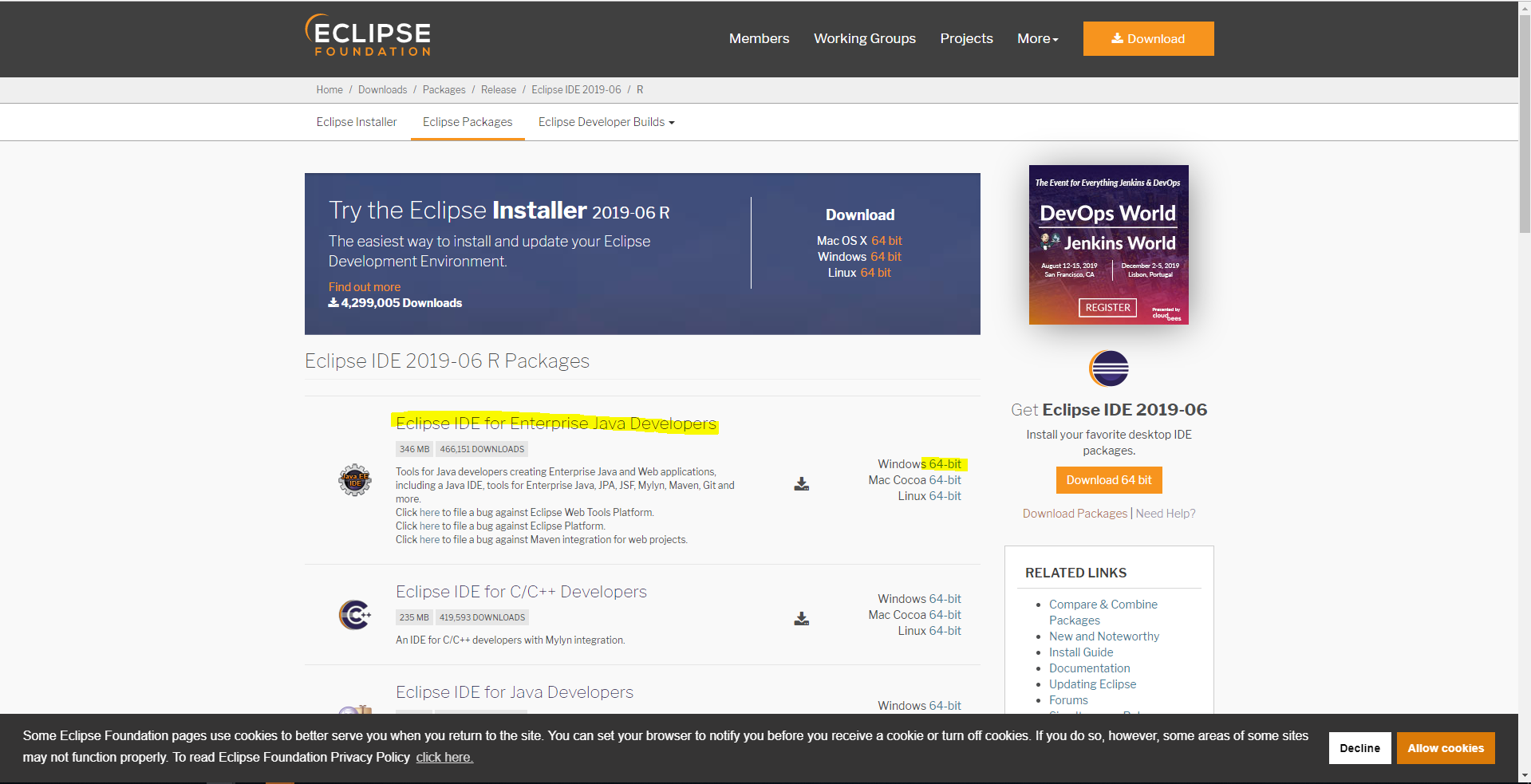
Task: Open Updating Eclipse link
Action: tap(1092, 684)
